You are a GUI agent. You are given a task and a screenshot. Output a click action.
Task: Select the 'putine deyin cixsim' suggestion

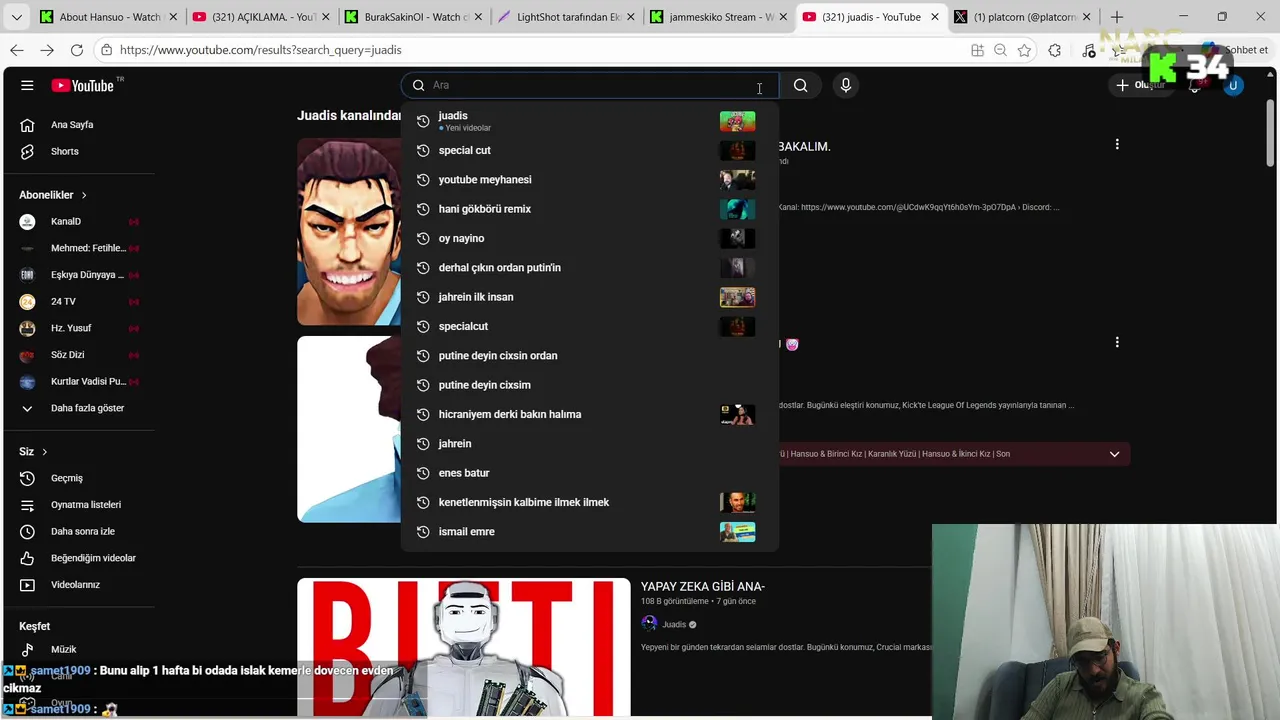(589, 385)
